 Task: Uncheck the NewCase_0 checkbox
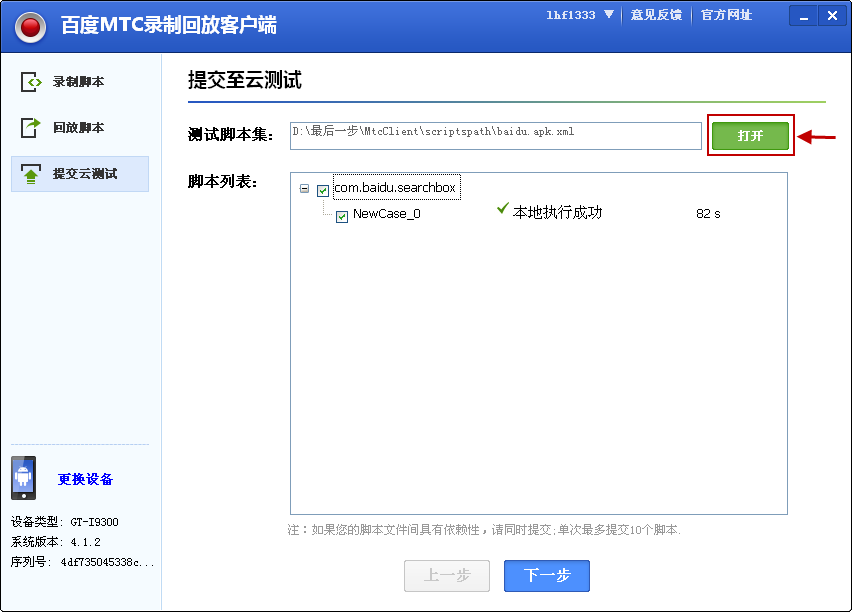[x=342, y=217]
